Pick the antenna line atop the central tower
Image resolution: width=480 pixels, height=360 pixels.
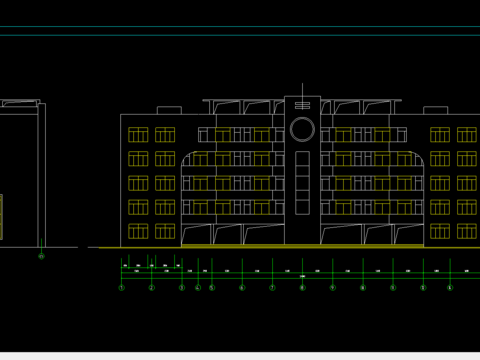click(x=302, y=90)
